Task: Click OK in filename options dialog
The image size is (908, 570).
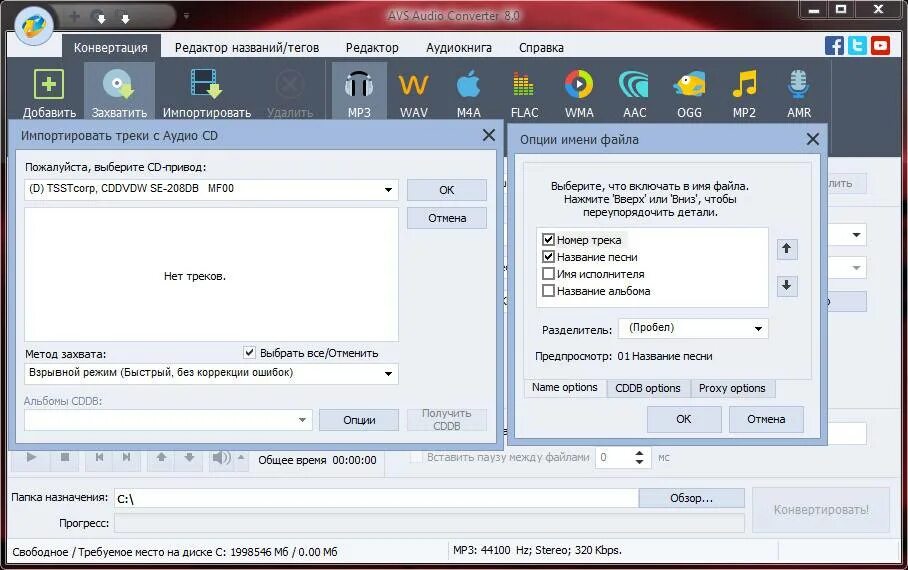Action: click(684, 419)
